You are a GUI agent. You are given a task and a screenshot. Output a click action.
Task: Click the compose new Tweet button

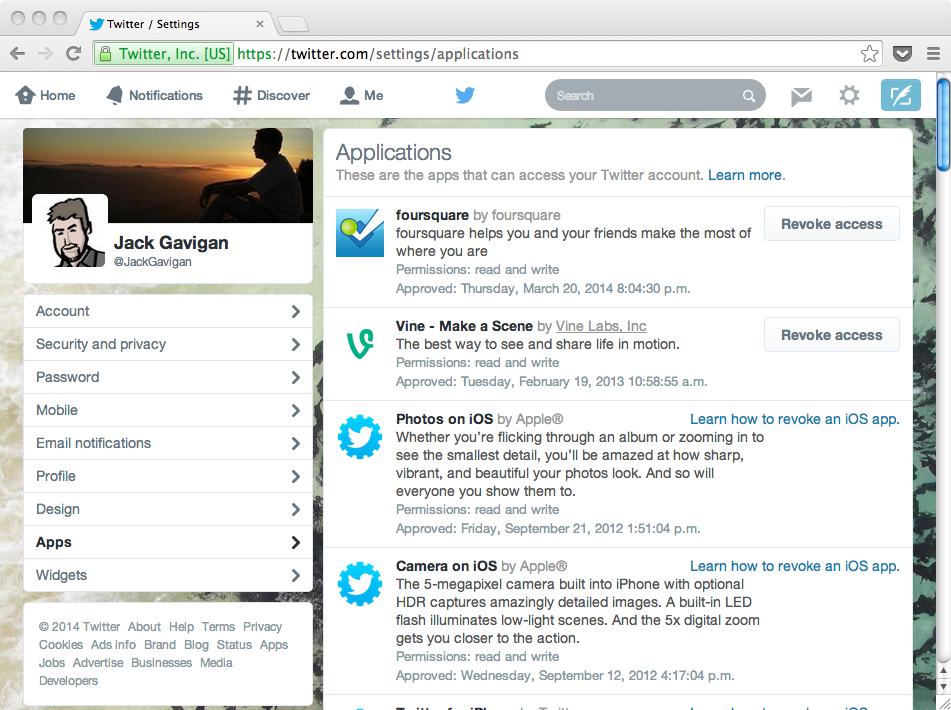[x=900, y=96]
